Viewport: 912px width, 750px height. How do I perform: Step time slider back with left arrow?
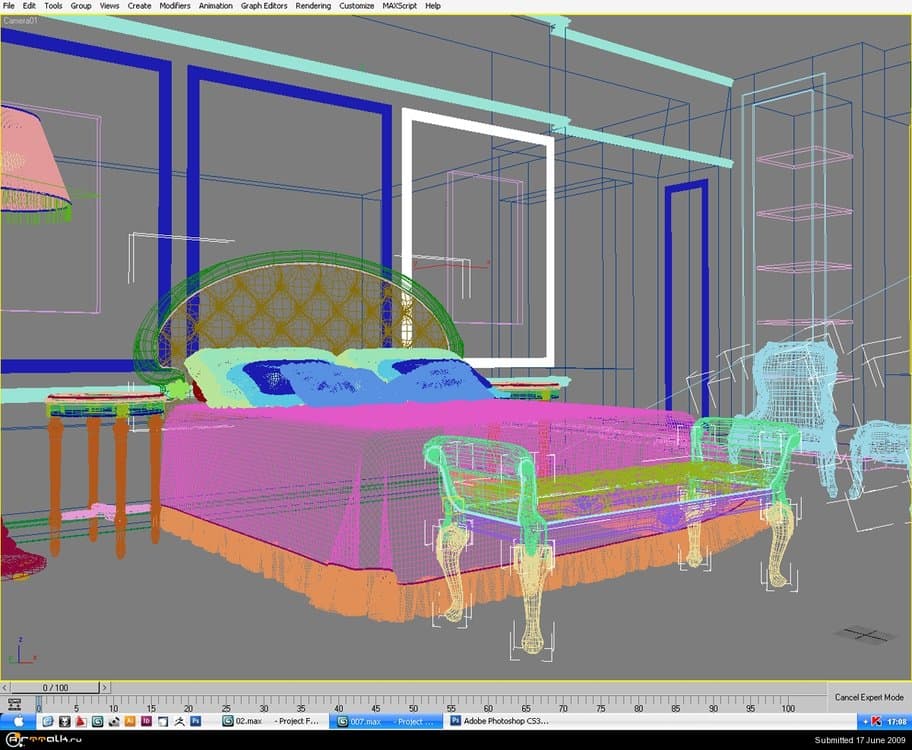point(5,688)
